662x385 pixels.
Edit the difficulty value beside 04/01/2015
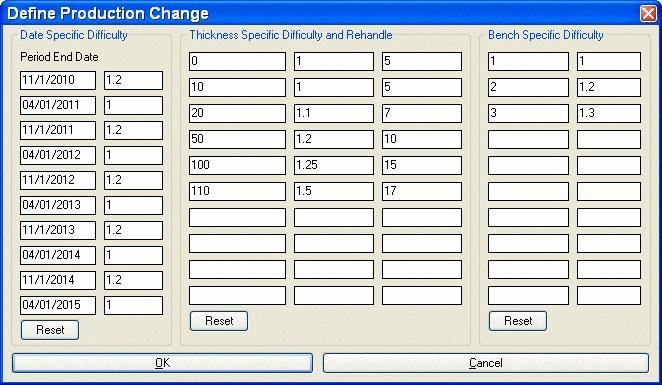(x=133, y=305)
